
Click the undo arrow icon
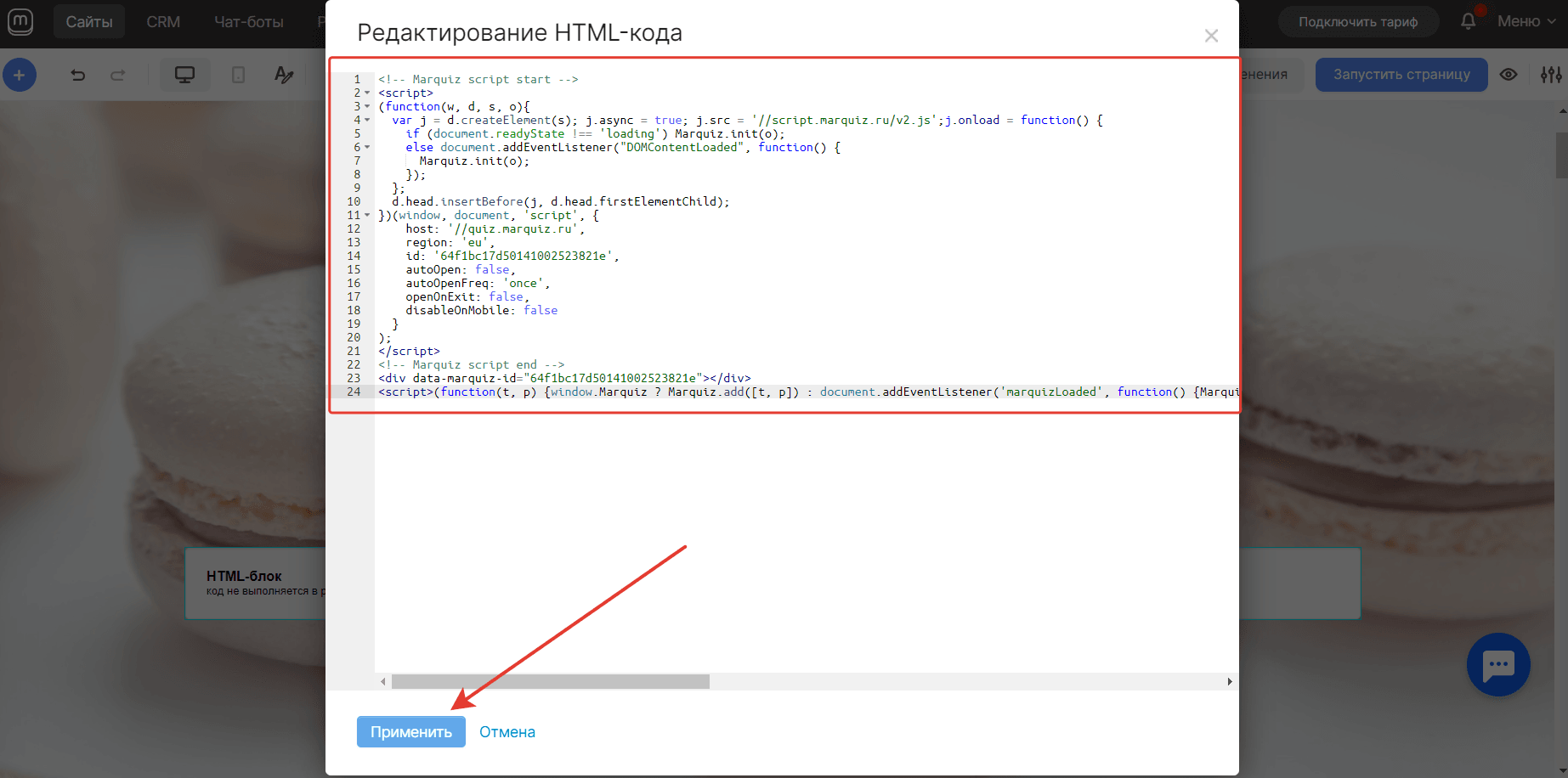77,76
